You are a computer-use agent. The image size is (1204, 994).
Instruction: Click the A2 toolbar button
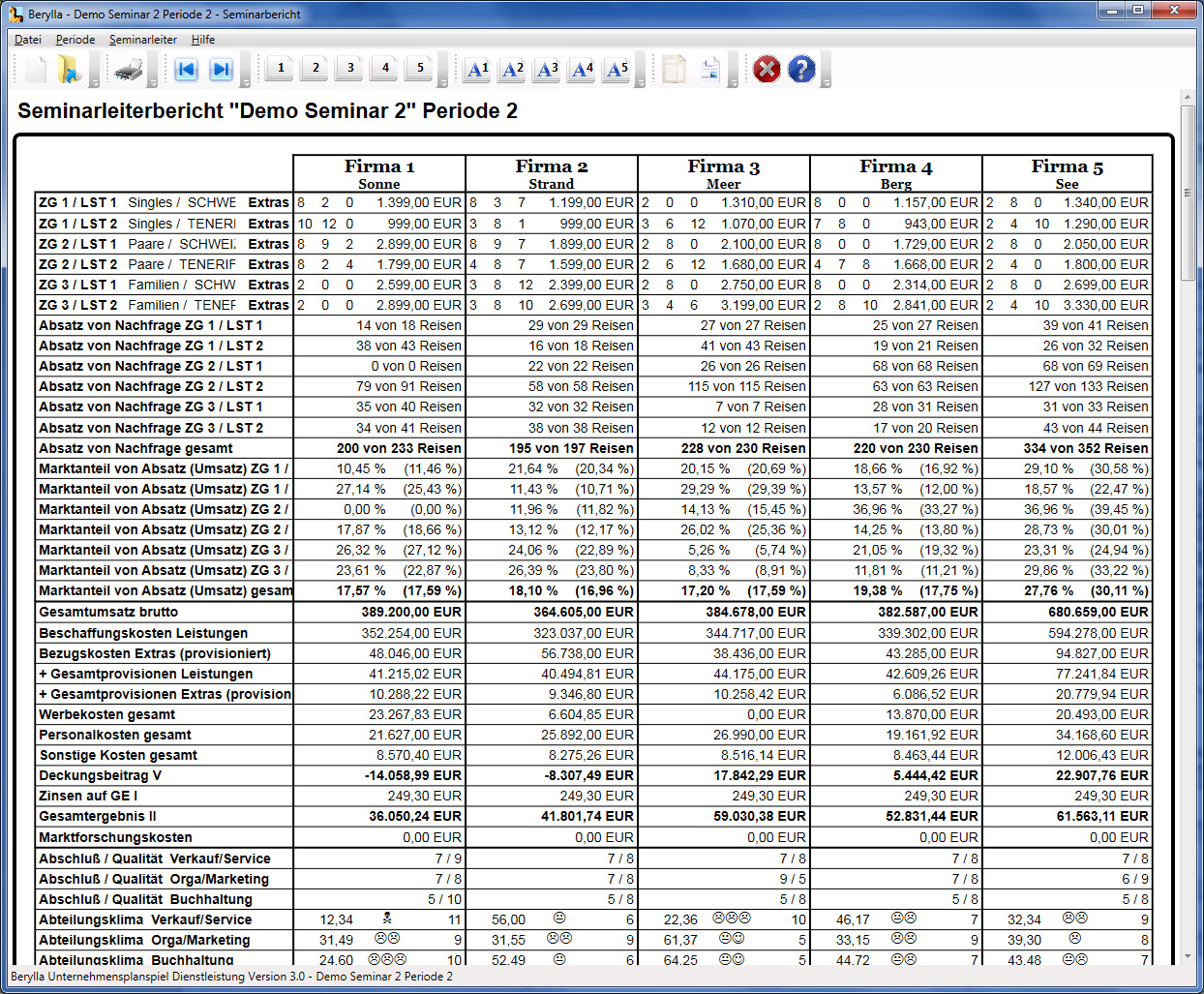(513, 70)
